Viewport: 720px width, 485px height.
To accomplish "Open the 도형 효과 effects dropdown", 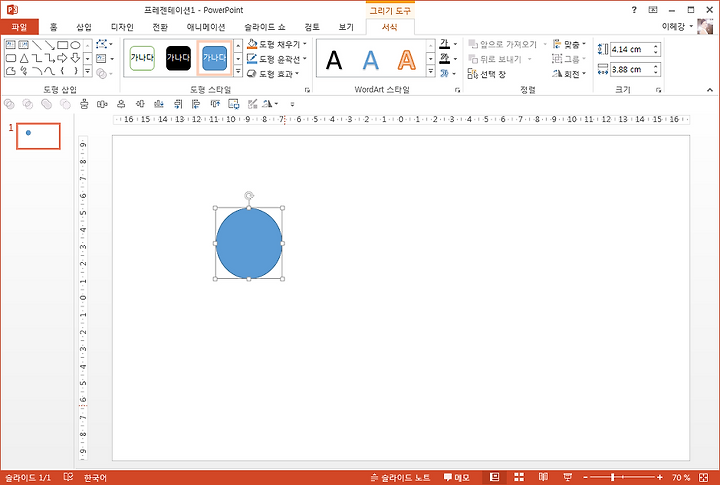I will (273, 73).
